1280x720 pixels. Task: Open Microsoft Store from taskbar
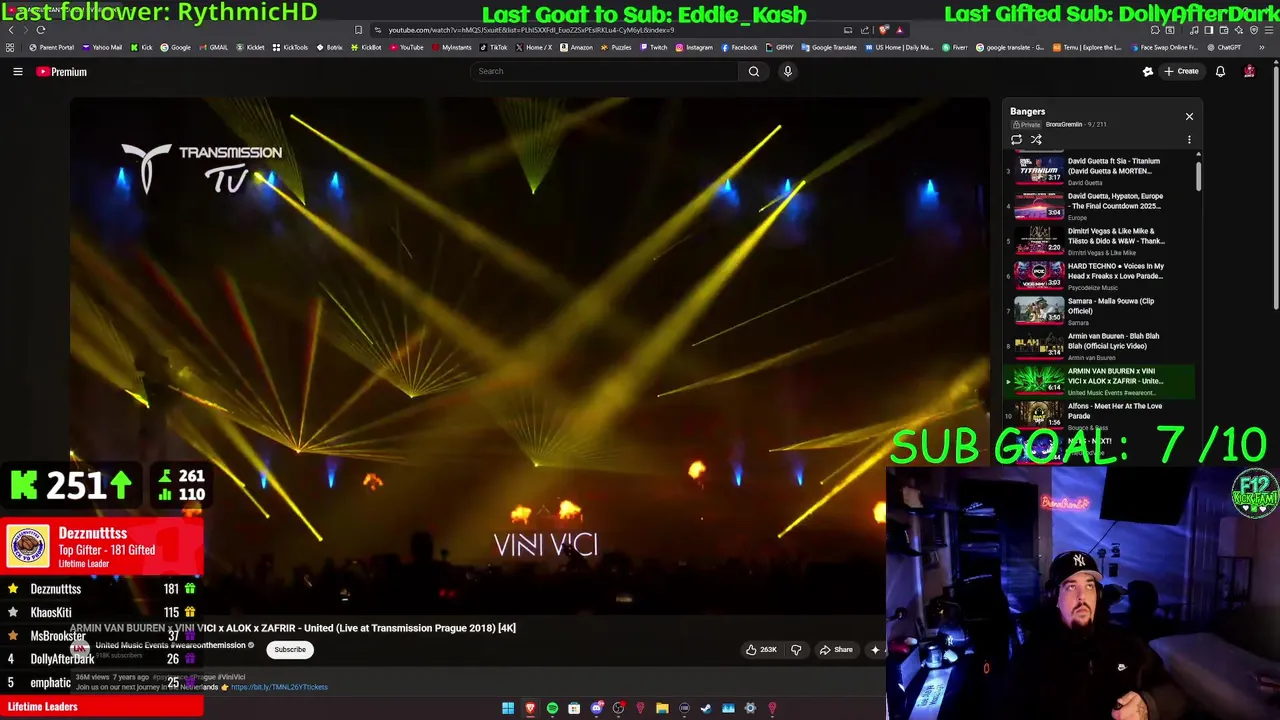574,709
